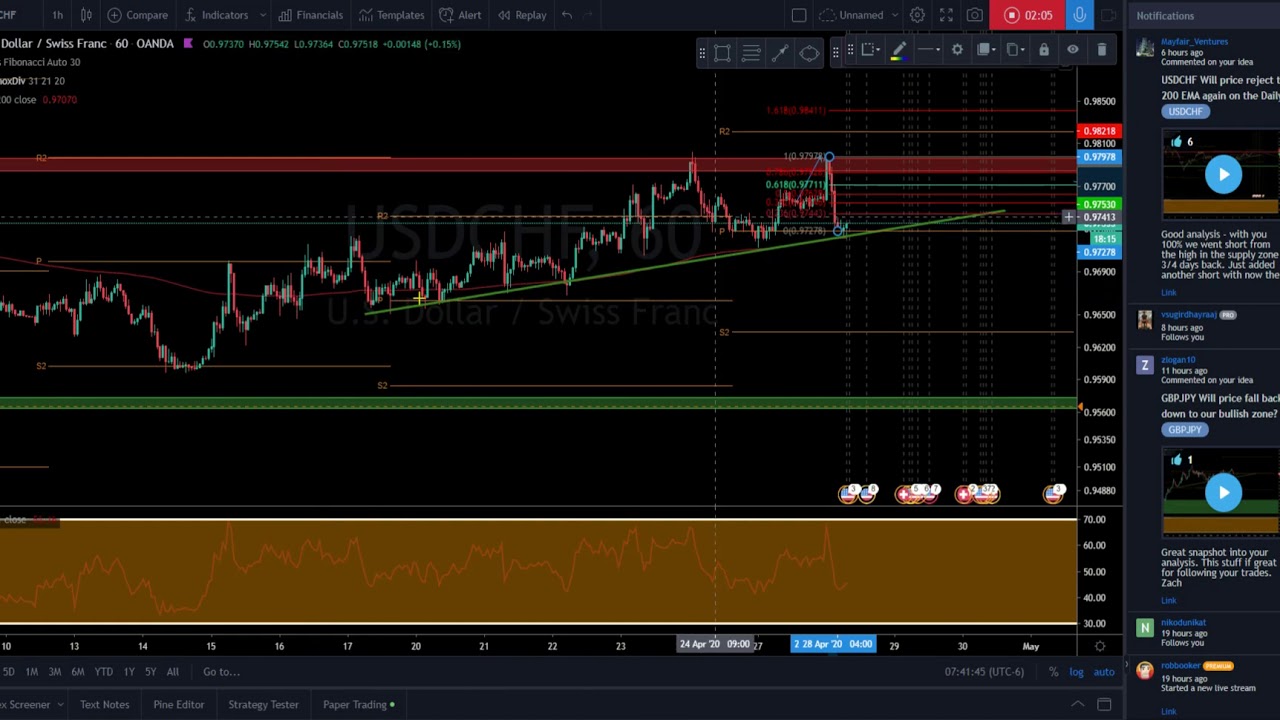The image size is (1280, 720).
Task: Select the 1M date range
Action: click(x=31, y=672)
